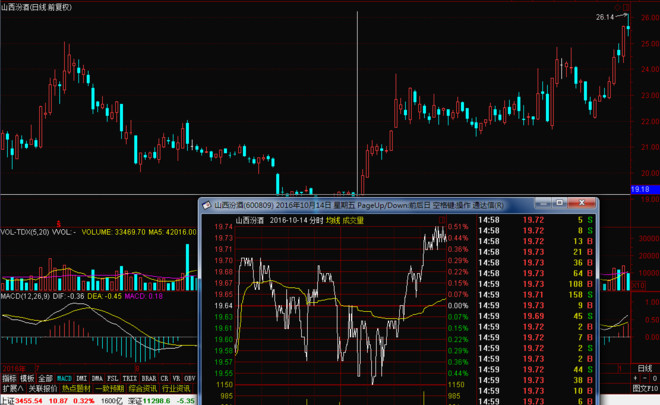Screen dimensions: 660x405
Task: Select the CR indicator tab
Action: click(x=165, y=378)
